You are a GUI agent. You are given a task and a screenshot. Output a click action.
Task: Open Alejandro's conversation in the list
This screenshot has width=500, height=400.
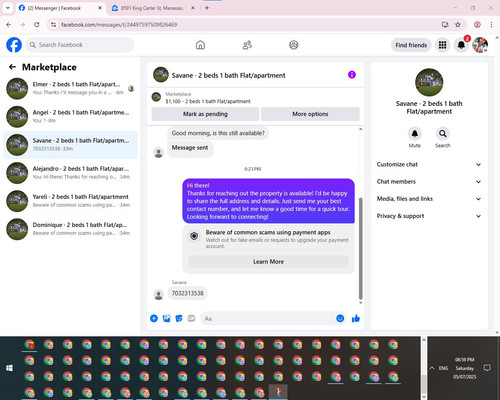coord(70,173)
